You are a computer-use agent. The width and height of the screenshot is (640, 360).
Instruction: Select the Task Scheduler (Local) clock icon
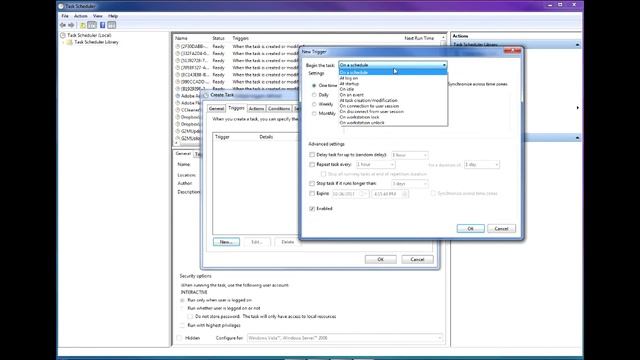tap(63, 36)
